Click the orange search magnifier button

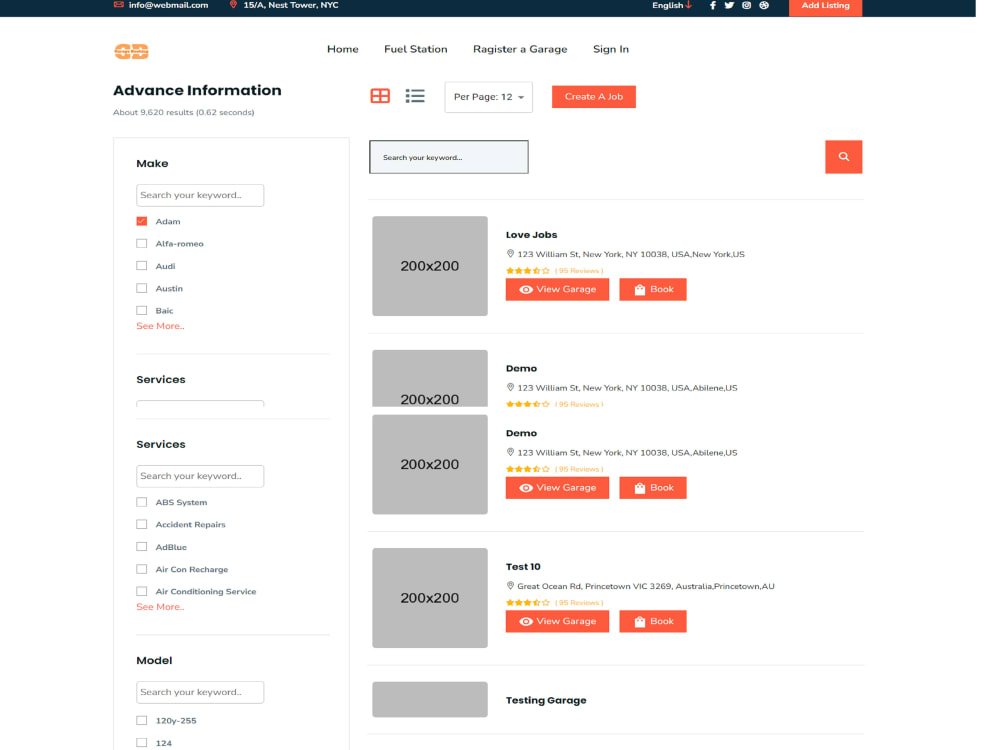tap(843, 157)
